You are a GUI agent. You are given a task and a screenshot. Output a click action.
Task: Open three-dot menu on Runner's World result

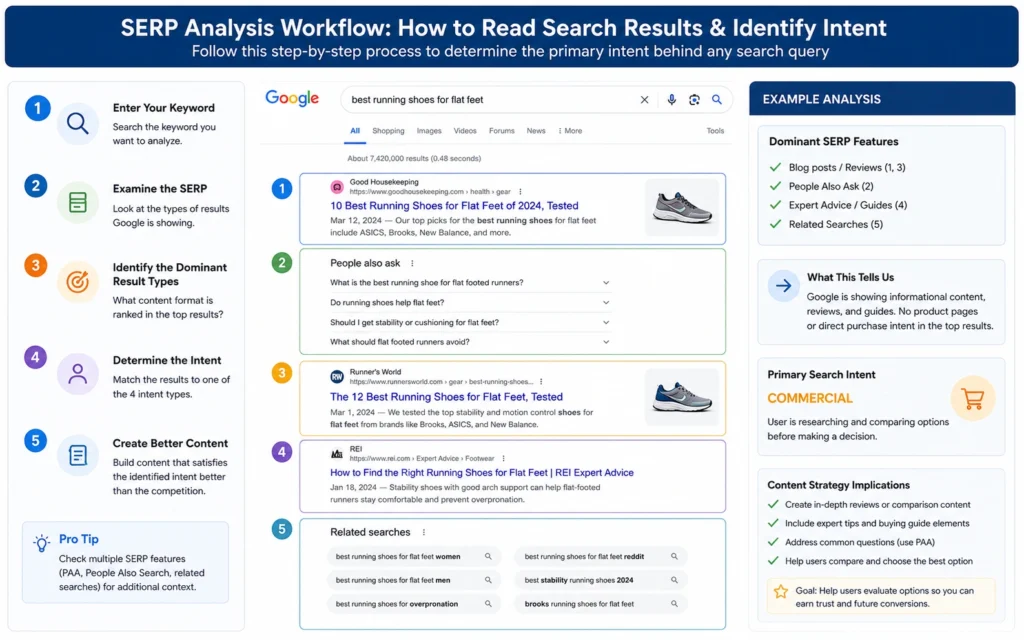(541, 382)
